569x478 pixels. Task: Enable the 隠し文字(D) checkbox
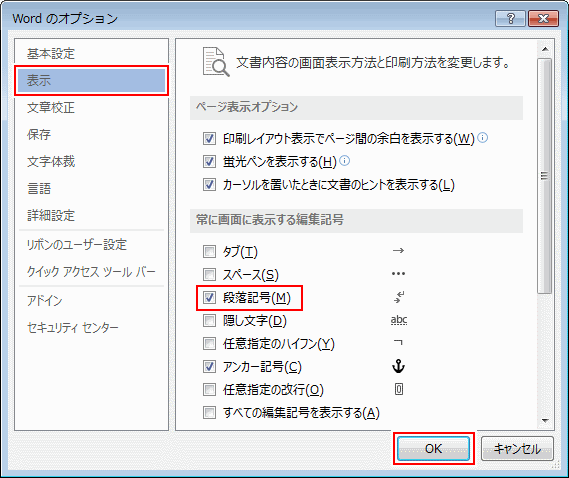209,320
